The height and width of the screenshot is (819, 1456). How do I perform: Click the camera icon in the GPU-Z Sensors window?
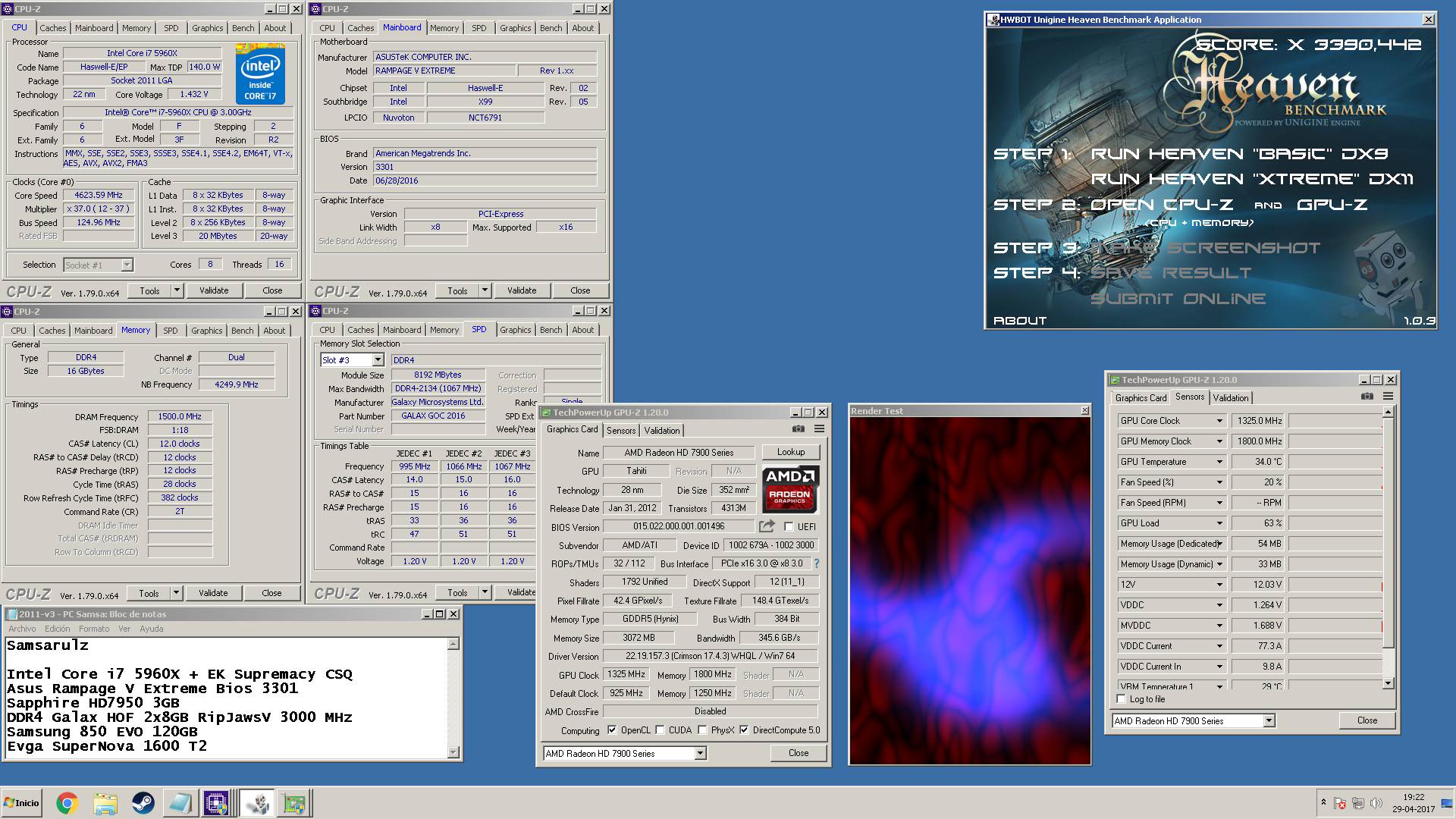[1367, 397]
